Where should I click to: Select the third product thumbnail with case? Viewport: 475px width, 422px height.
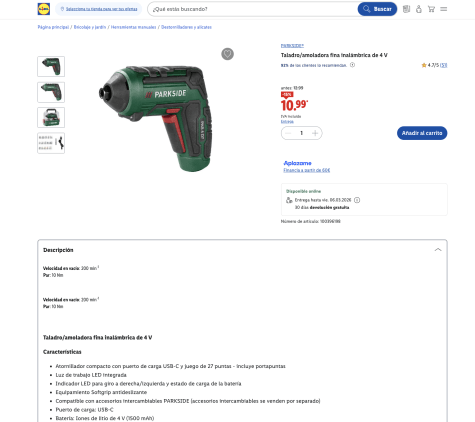(x=51, y=117)
